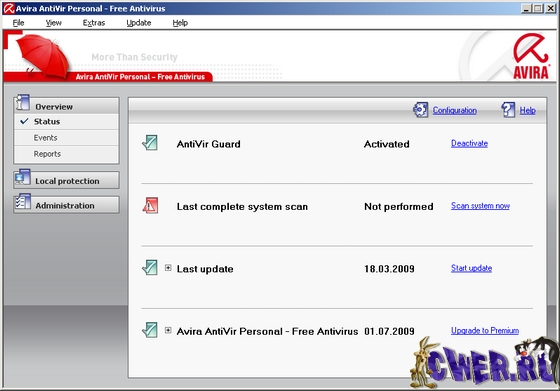Click the '18.03.2009' date value
This screenshot has width=560, height=391.
click(x=389, y=269)
